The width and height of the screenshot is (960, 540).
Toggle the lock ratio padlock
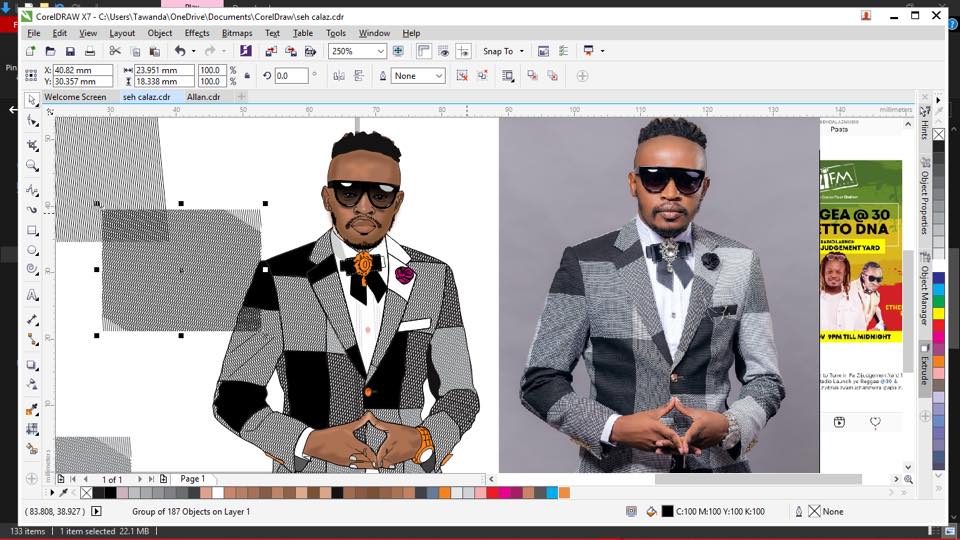[247, 76]
